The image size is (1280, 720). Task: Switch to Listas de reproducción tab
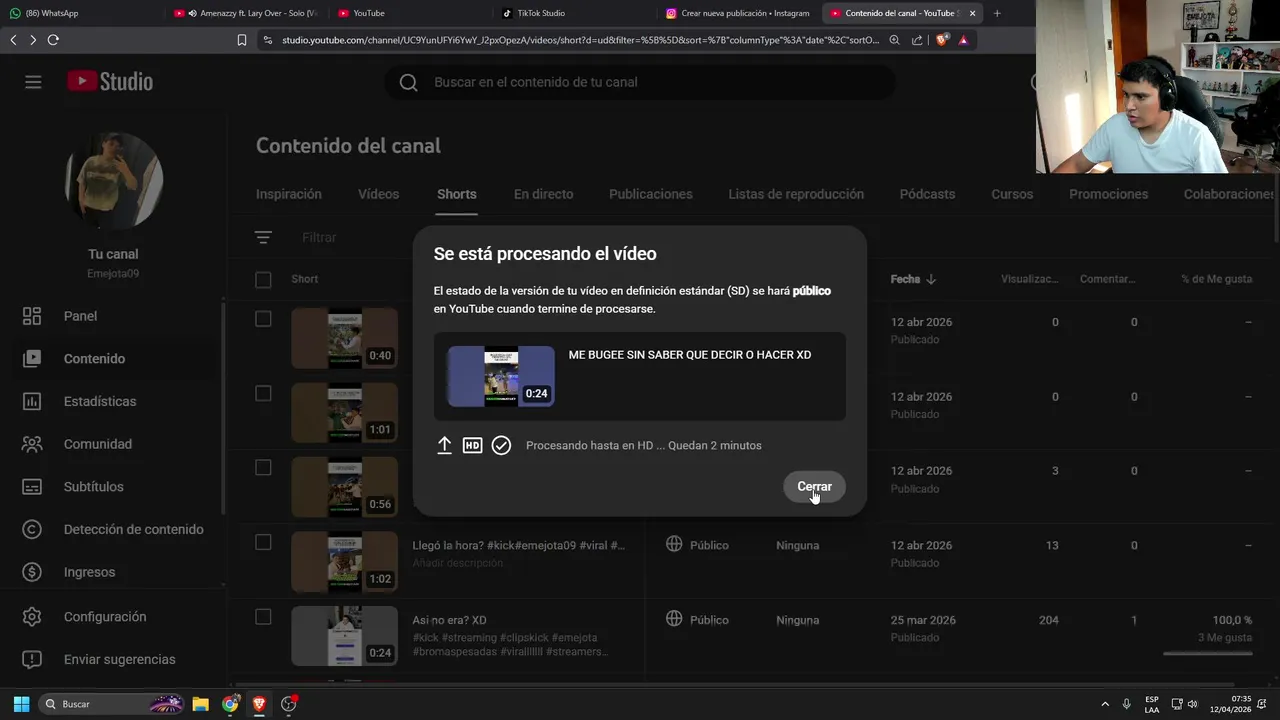[x=796, y=194]
